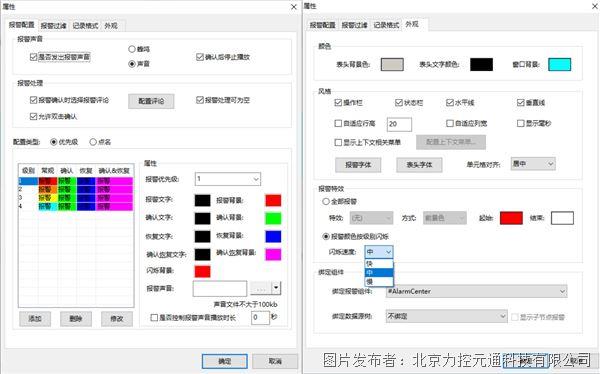Select level 3 row in priority table
Viewport: 600px width, 374px height.
coord(76,198)
